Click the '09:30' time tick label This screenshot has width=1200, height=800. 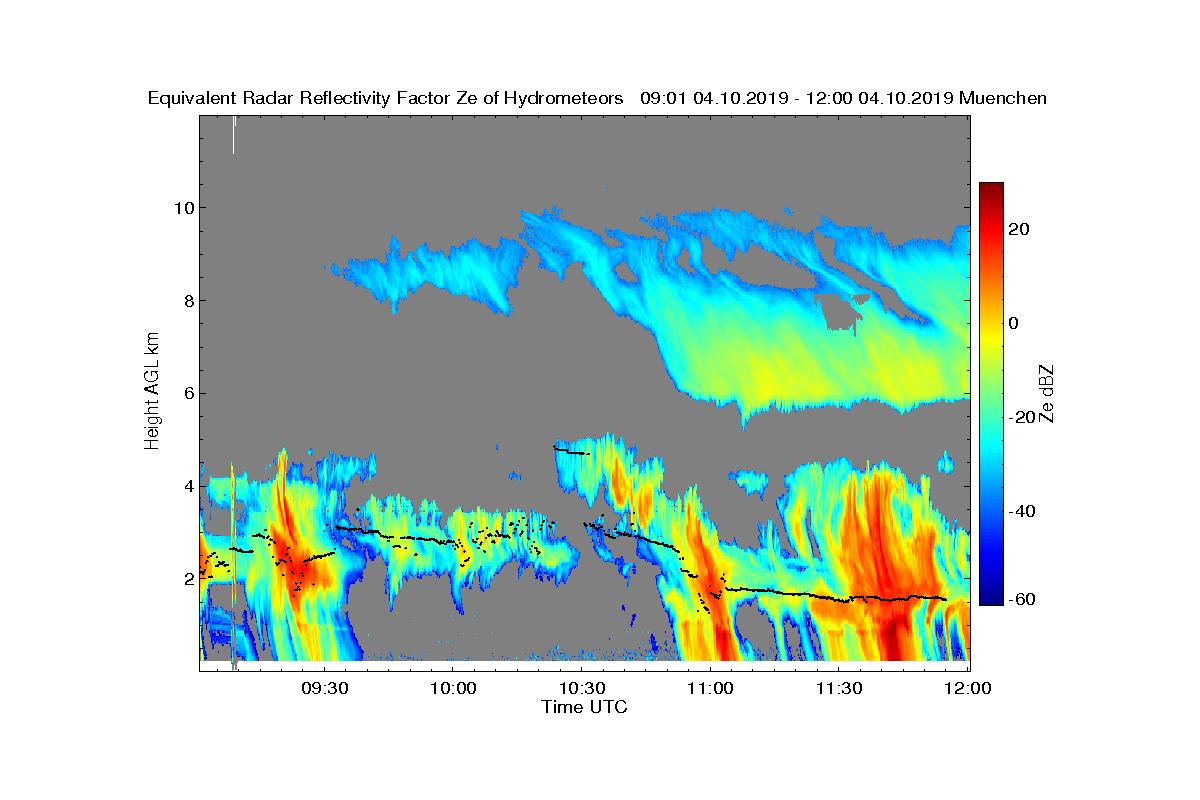click(323, 688)
